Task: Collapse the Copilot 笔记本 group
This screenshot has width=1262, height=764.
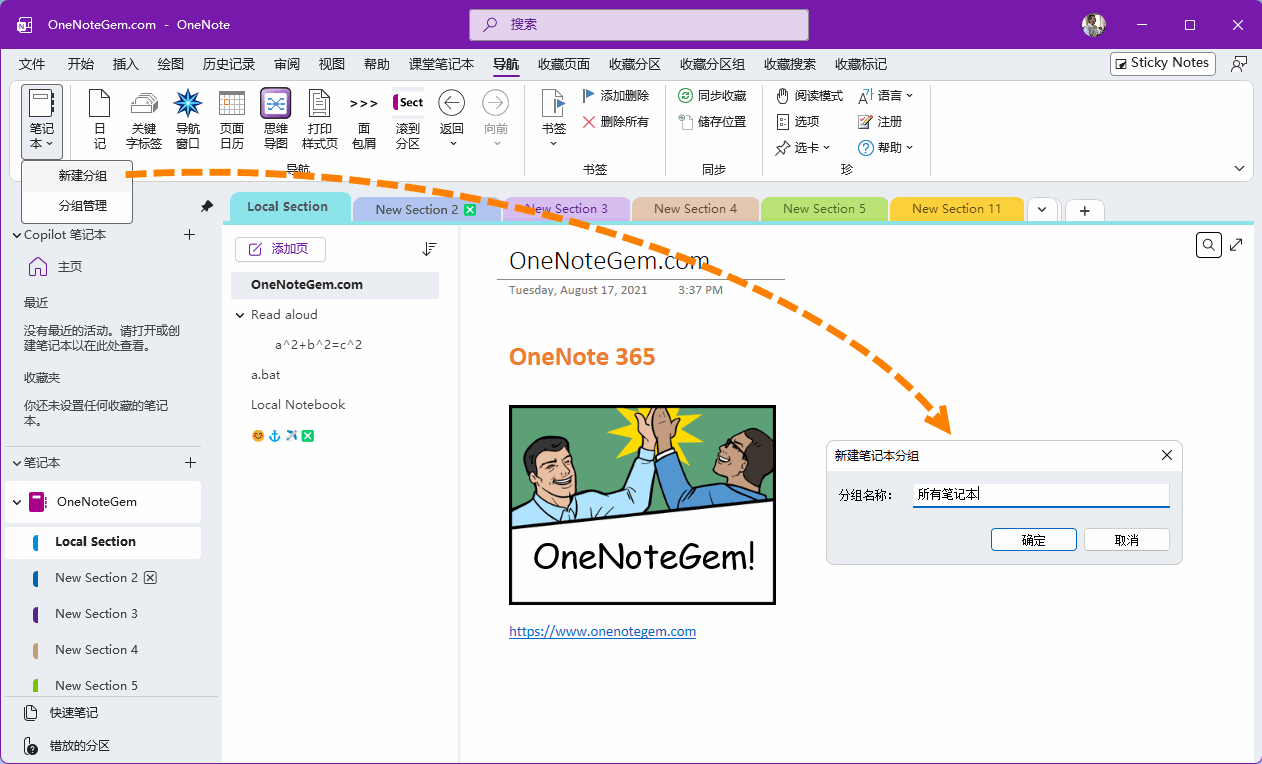Action: pyautogui.click(x=16, y=235)
